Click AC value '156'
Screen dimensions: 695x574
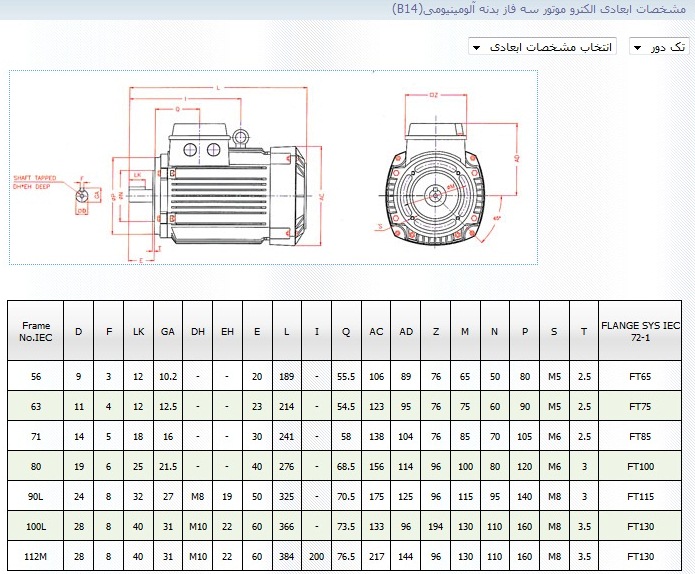[376, 466]
